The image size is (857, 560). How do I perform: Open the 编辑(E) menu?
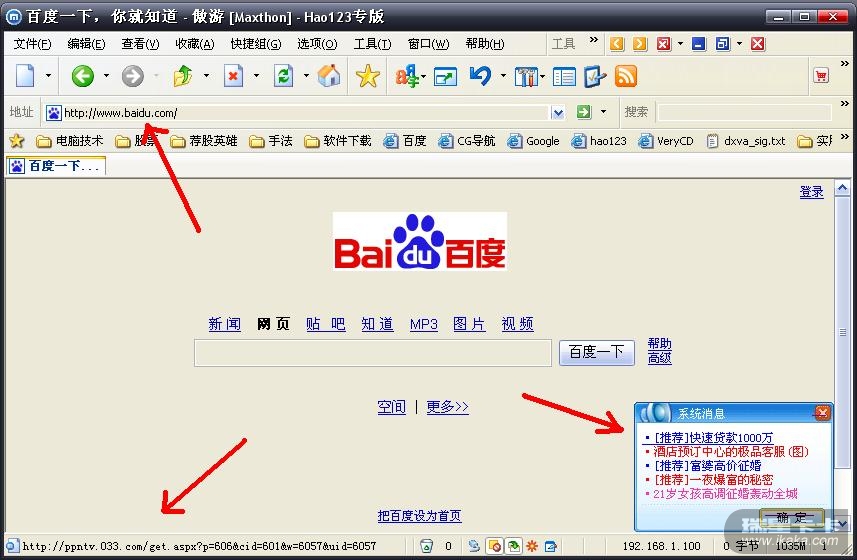tap(86, 44)
